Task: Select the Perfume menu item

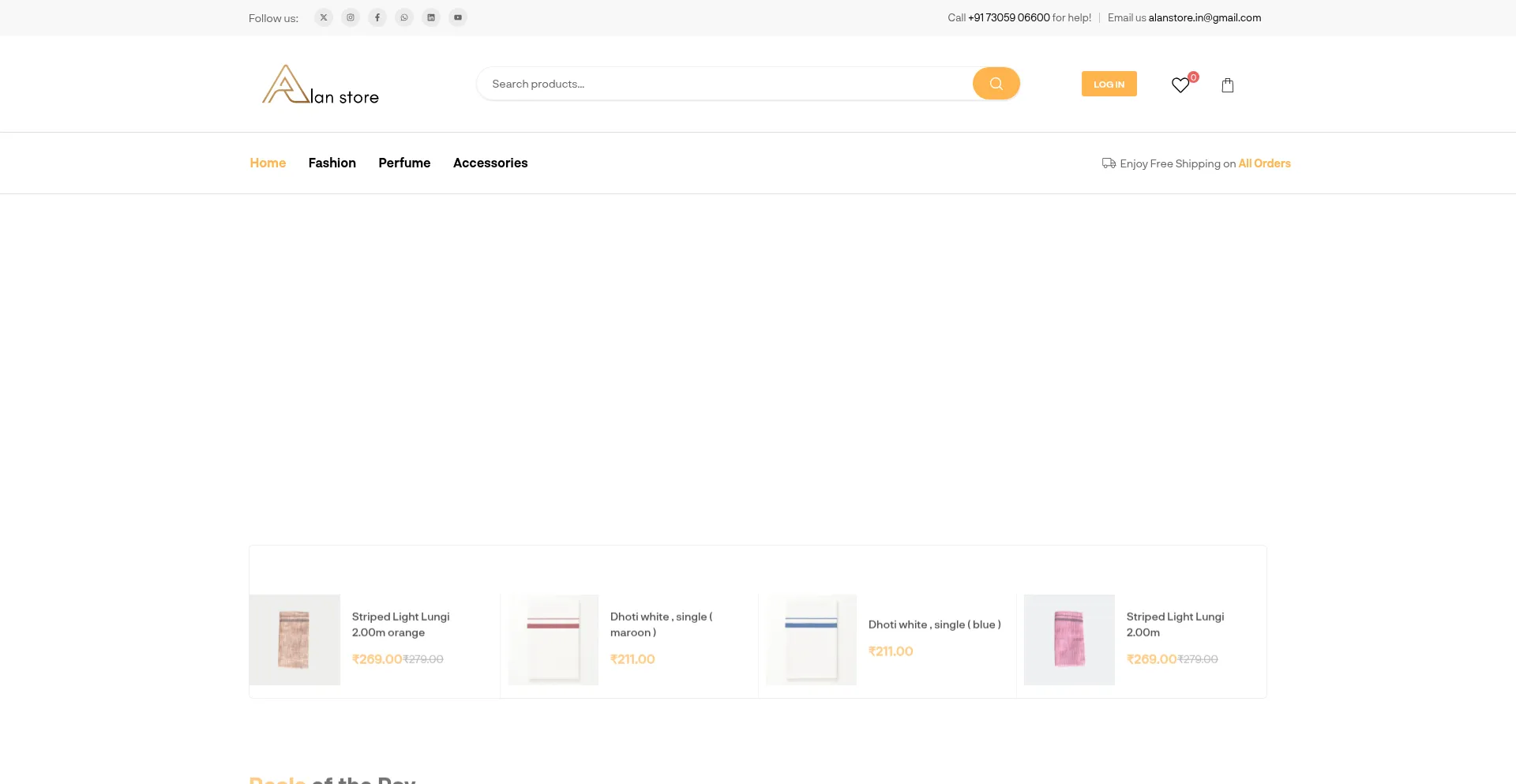Action: coord(404,163)
